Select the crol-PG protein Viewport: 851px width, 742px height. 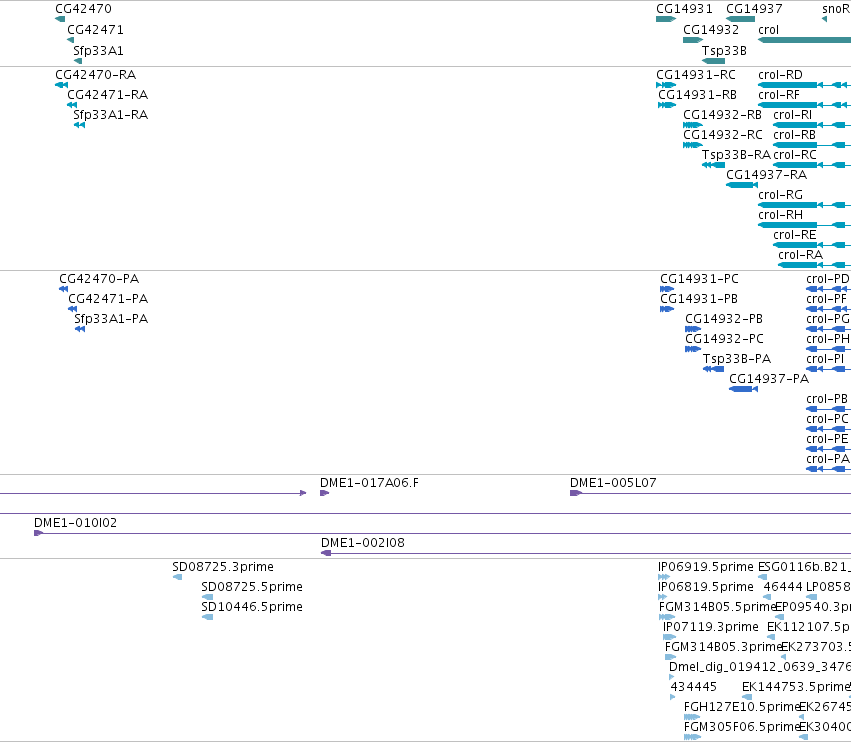828,319
